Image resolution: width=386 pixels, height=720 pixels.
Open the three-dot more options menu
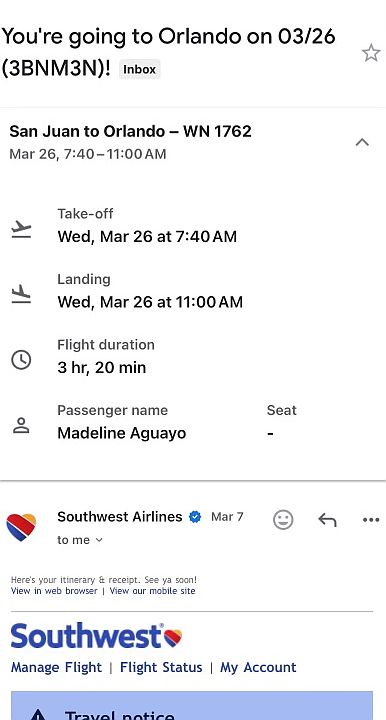pyautogui.click(x=371, y=520)
